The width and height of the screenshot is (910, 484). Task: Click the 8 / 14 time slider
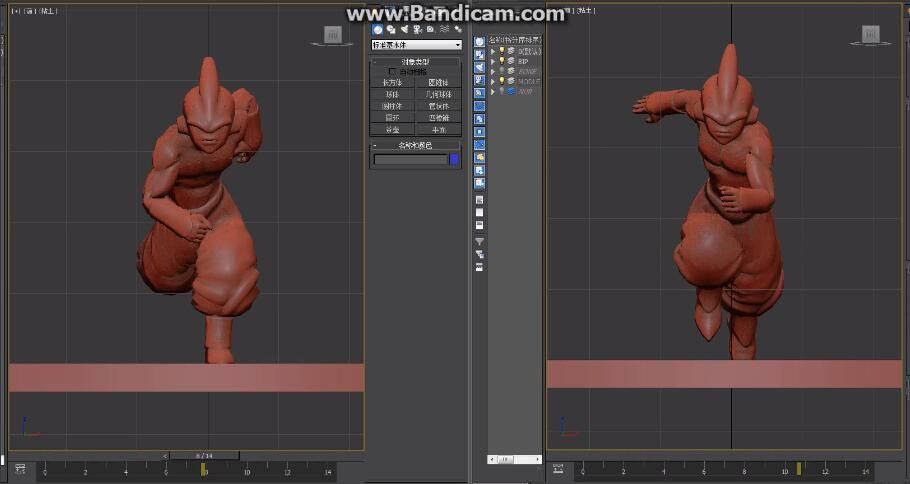coord(204,456)
